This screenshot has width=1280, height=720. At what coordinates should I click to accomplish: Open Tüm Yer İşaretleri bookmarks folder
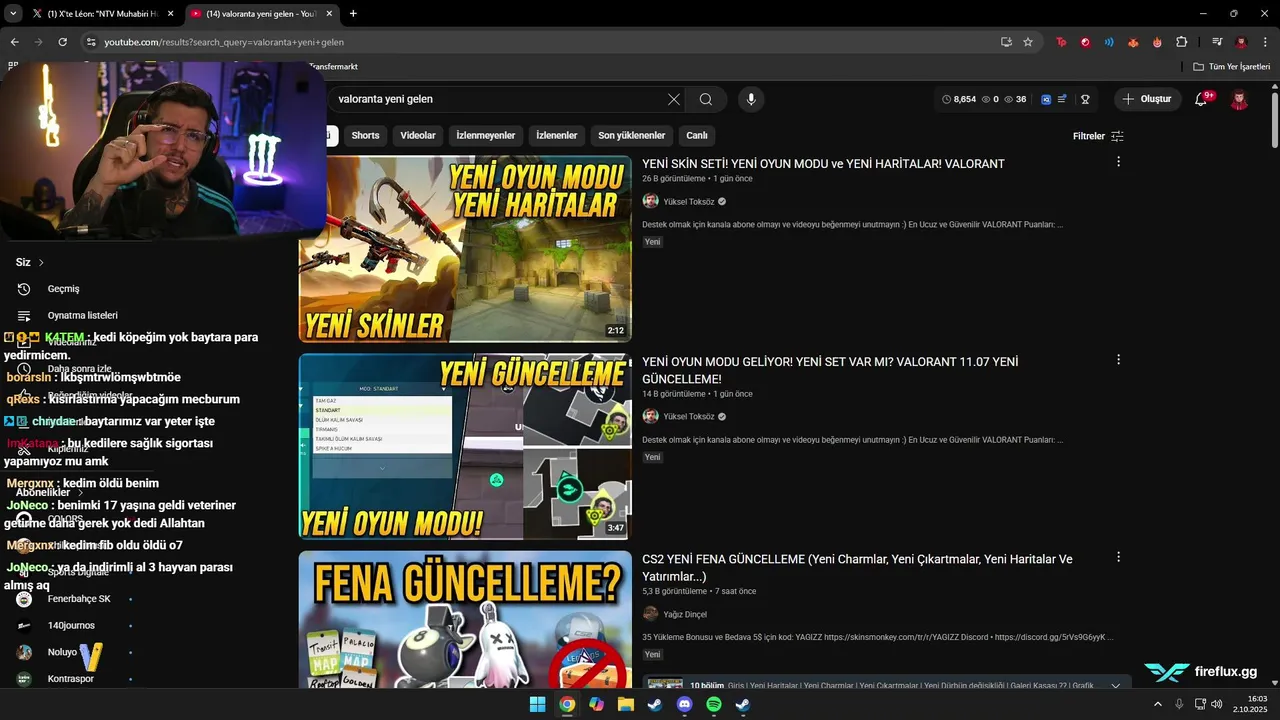point(1231,67)
